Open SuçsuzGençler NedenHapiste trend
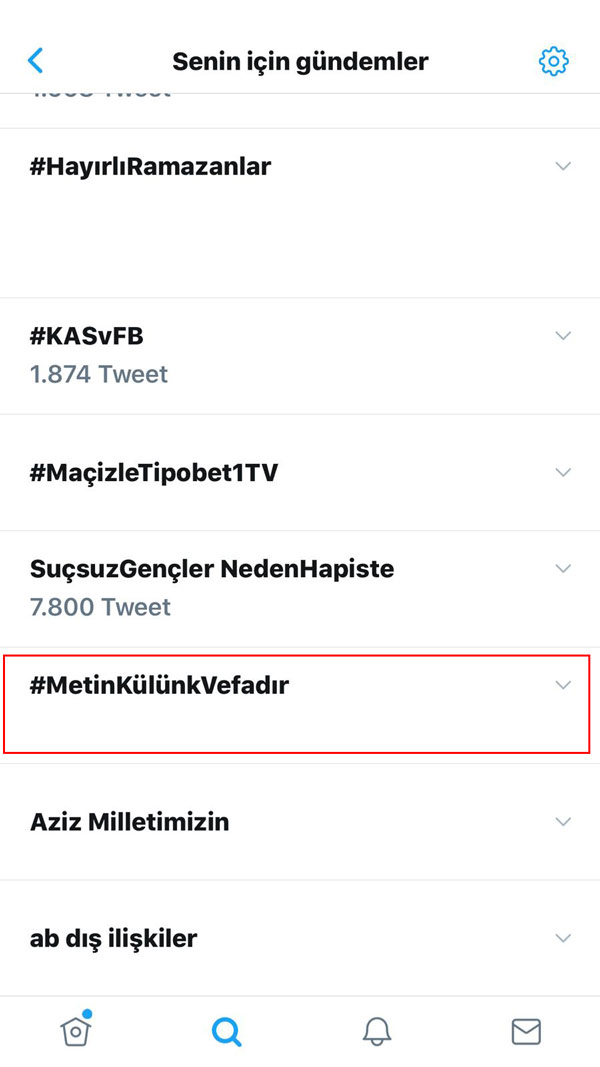 tap(212, 569)
